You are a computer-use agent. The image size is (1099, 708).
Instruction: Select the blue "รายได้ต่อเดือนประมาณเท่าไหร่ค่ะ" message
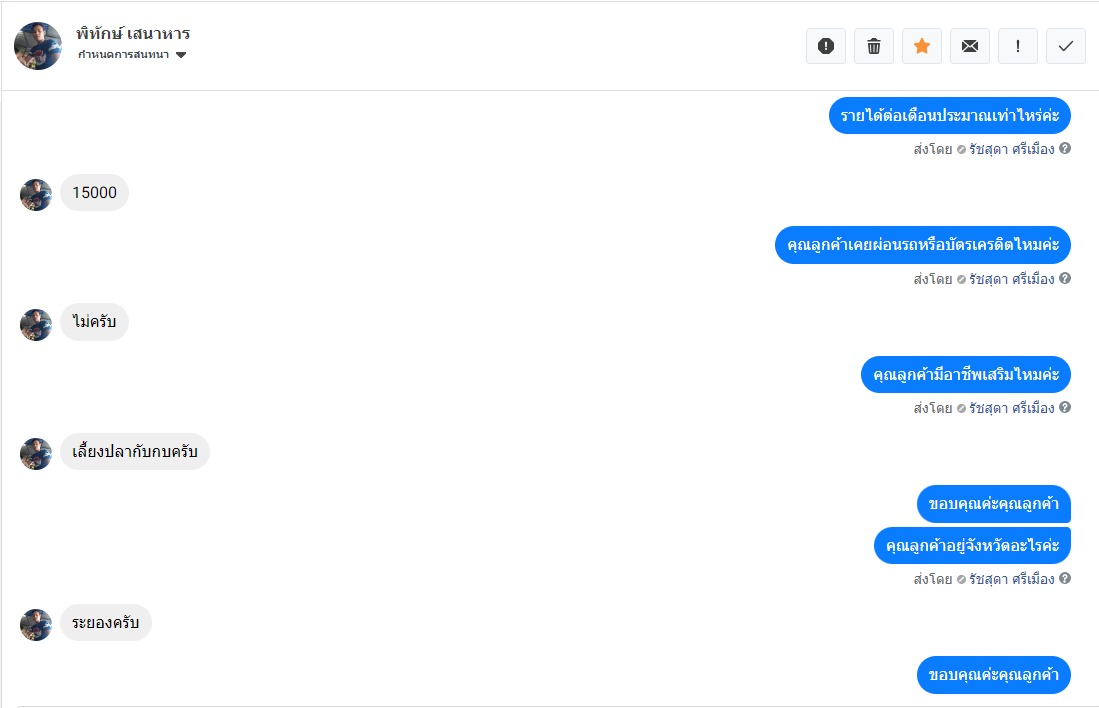(x=949, y=116)
